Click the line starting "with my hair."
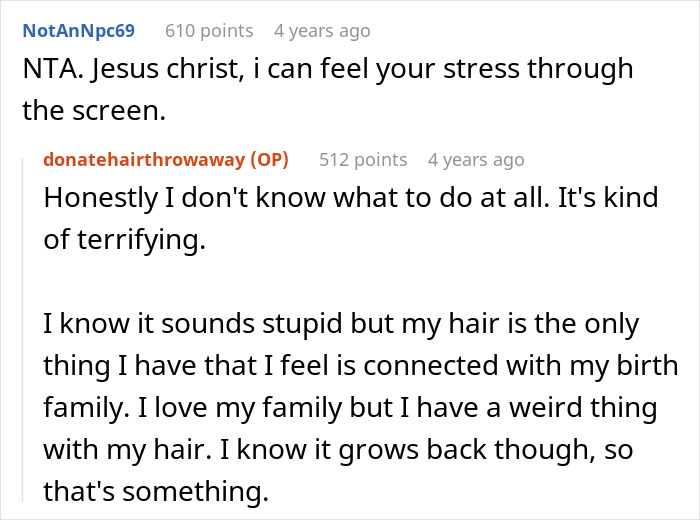This screenshot has width=700, height=520. 338,451
